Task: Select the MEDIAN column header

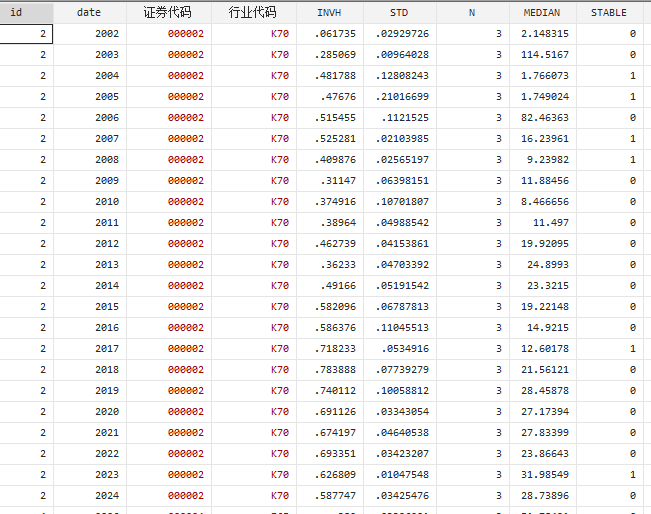Action: [x=541, y=13]
